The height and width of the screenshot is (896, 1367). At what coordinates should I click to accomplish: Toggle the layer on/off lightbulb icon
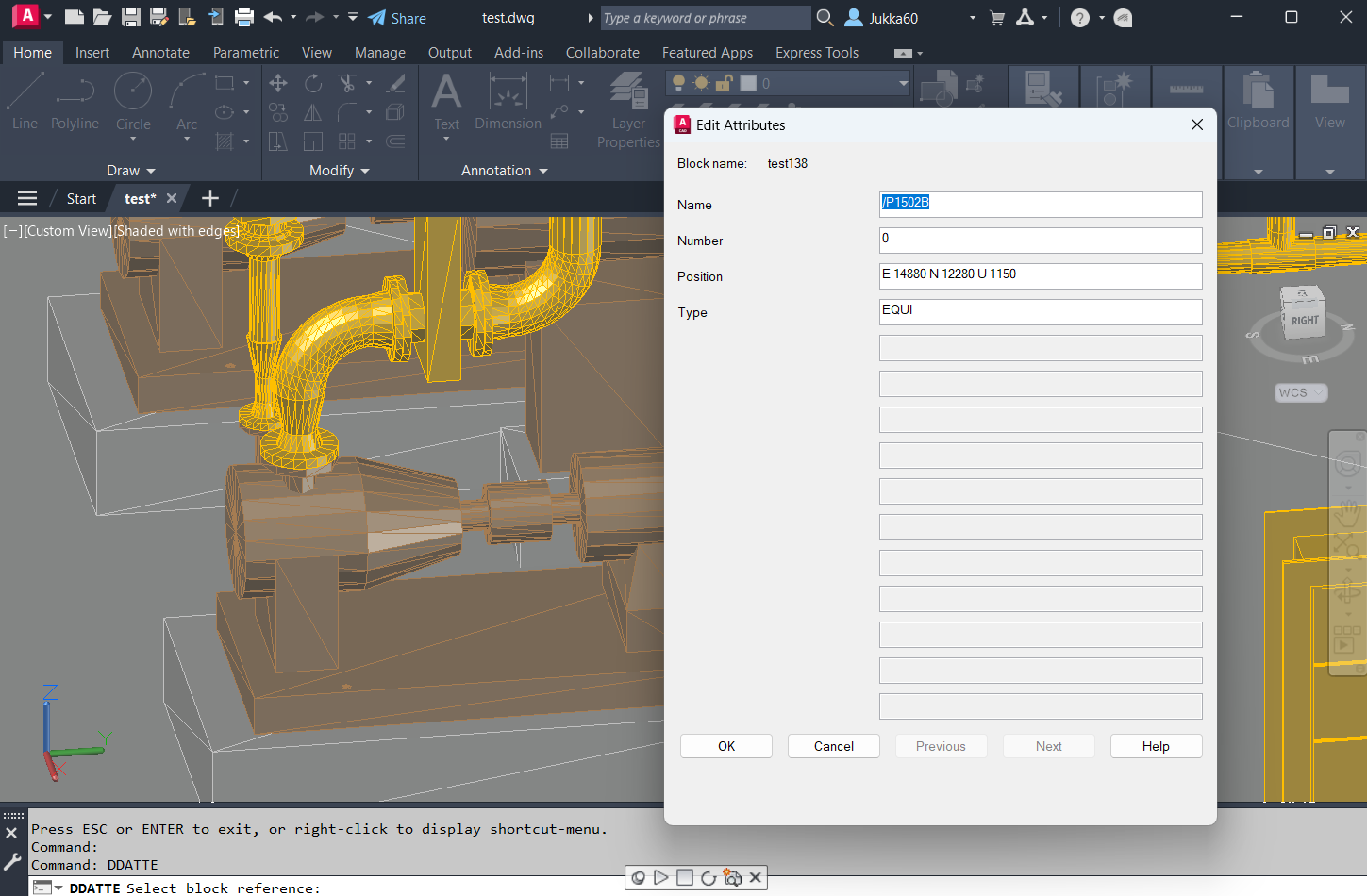[x=678, y=84]
